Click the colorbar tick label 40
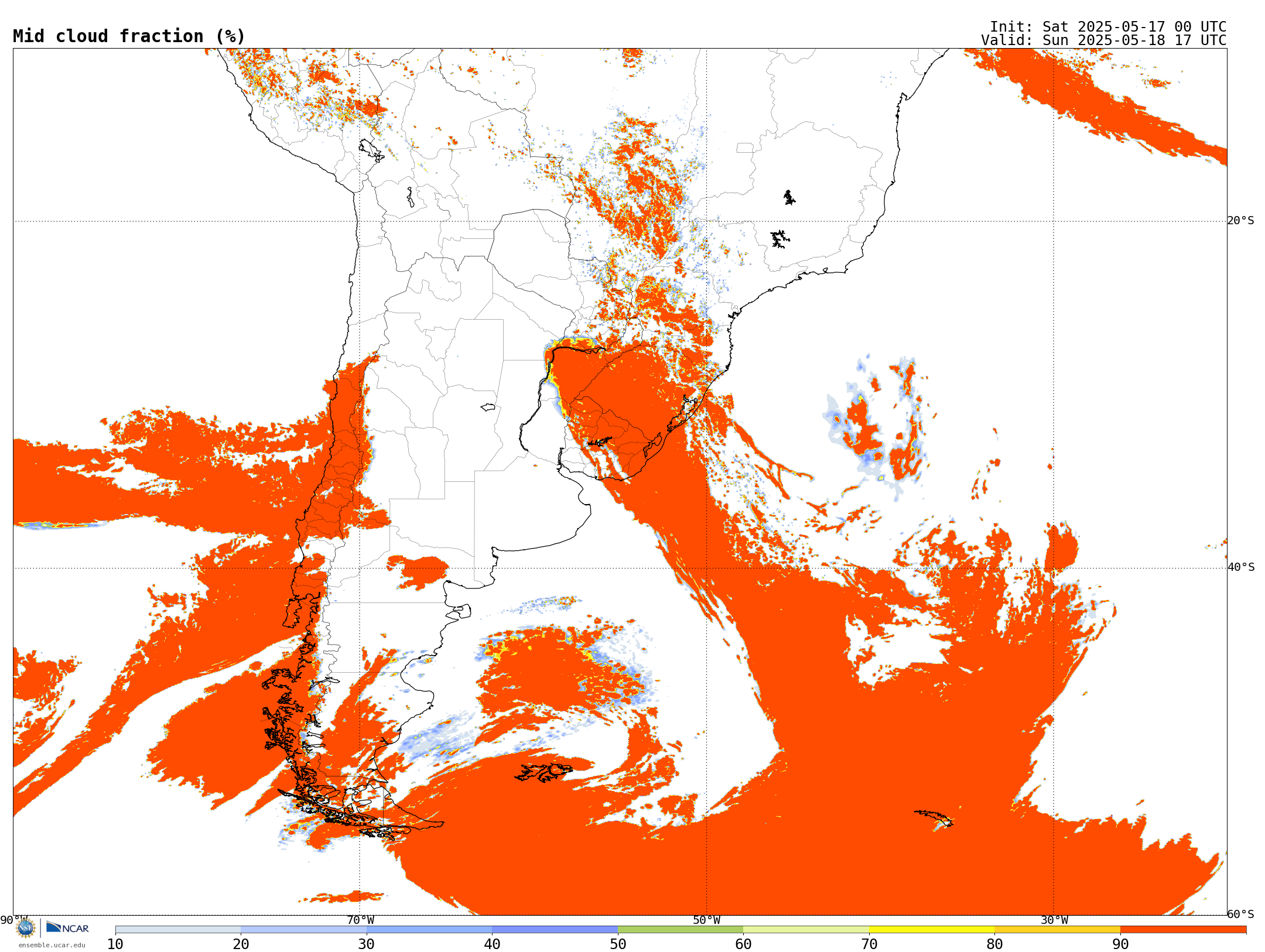The image size is (1265, 952). tap(492, 944)
